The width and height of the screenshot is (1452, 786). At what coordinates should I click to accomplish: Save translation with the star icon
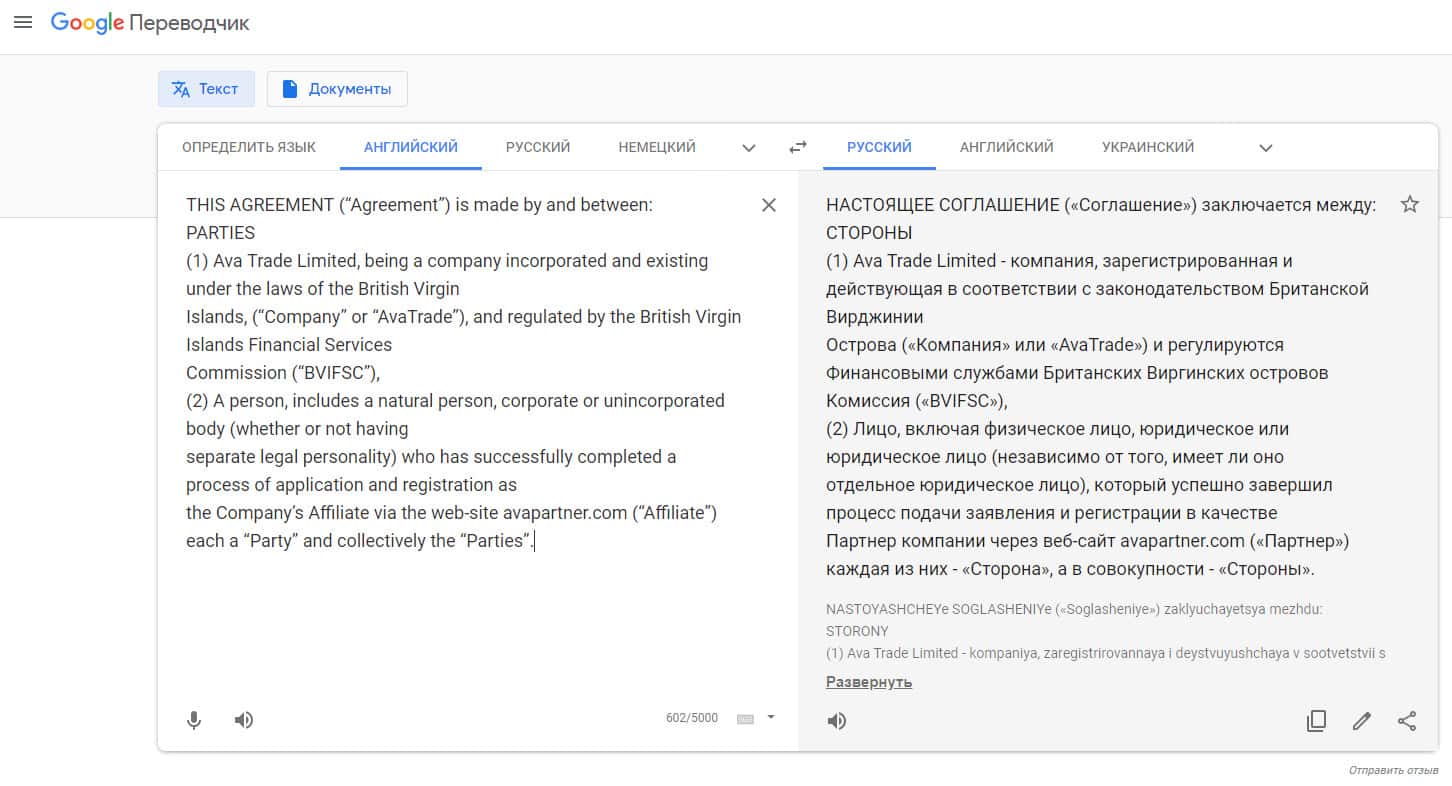point(1410,205)
